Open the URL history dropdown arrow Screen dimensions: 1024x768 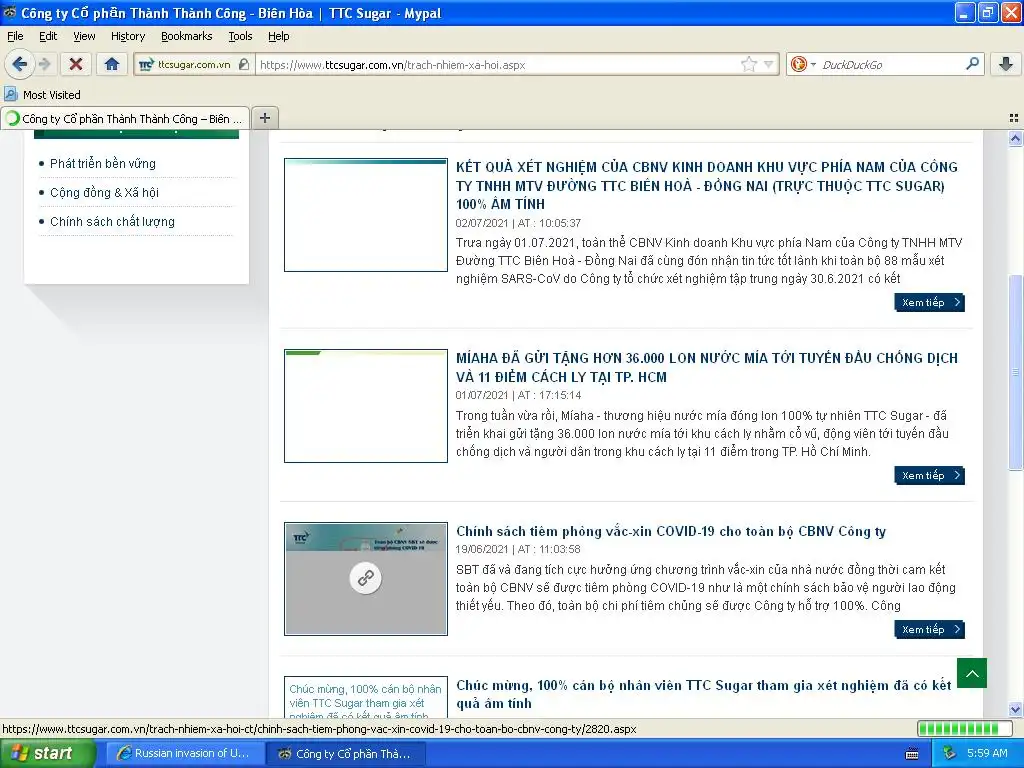click(769, 64)
